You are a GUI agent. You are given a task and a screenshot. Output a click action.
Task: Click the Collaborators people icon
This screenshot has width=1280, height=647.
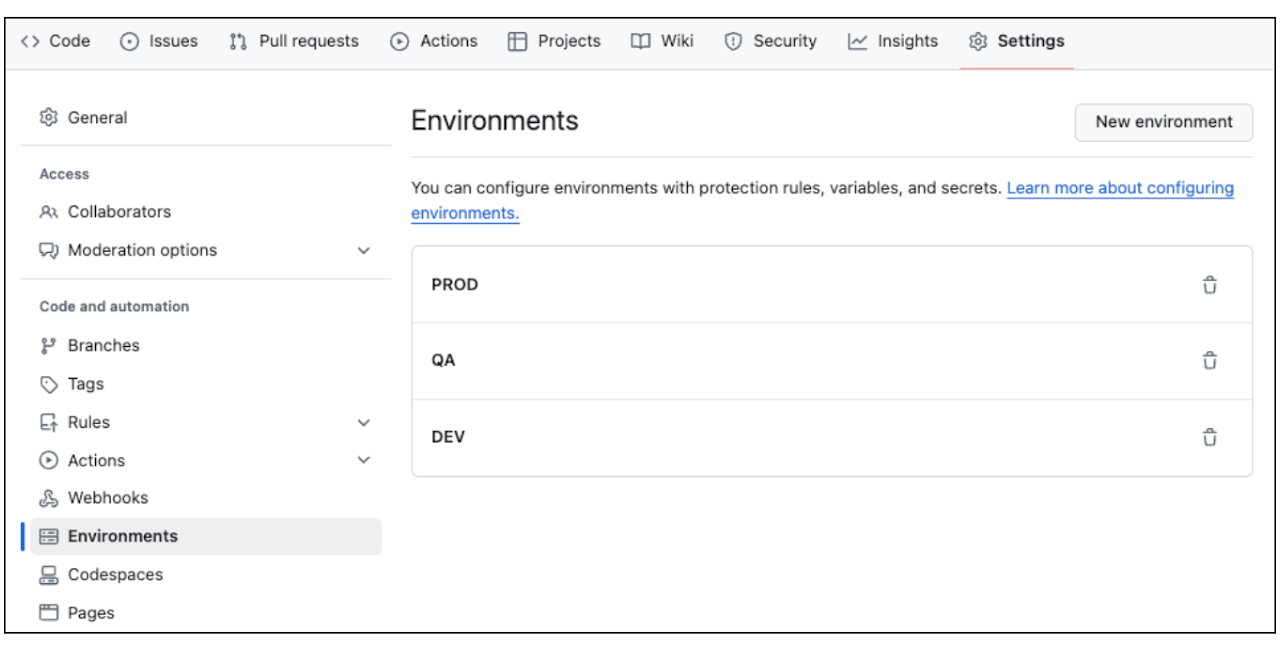(48, 212)
